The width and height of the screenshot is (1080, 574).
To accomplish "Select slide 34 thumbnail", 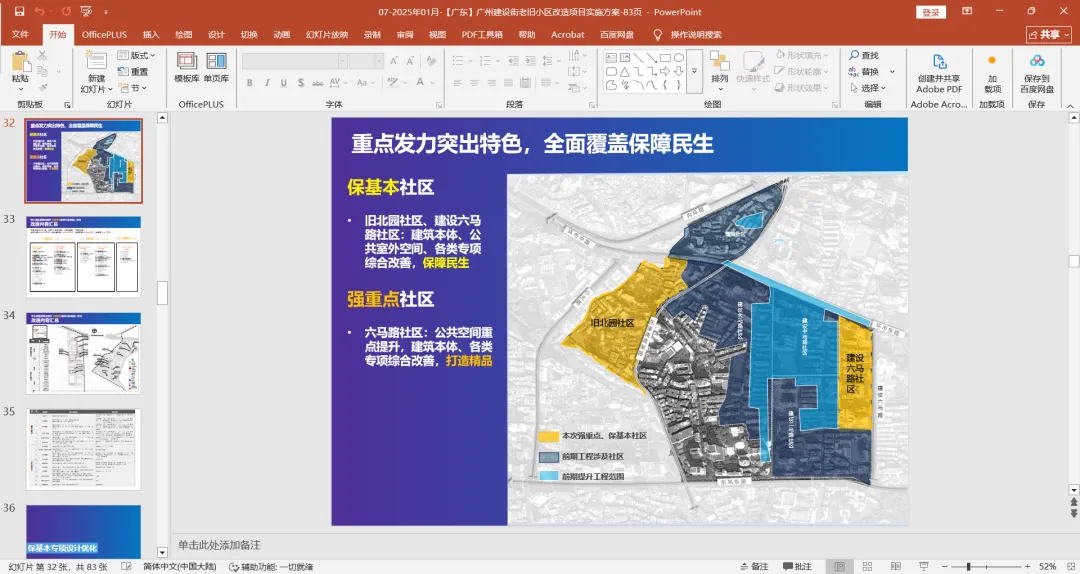I will point(83,353).
